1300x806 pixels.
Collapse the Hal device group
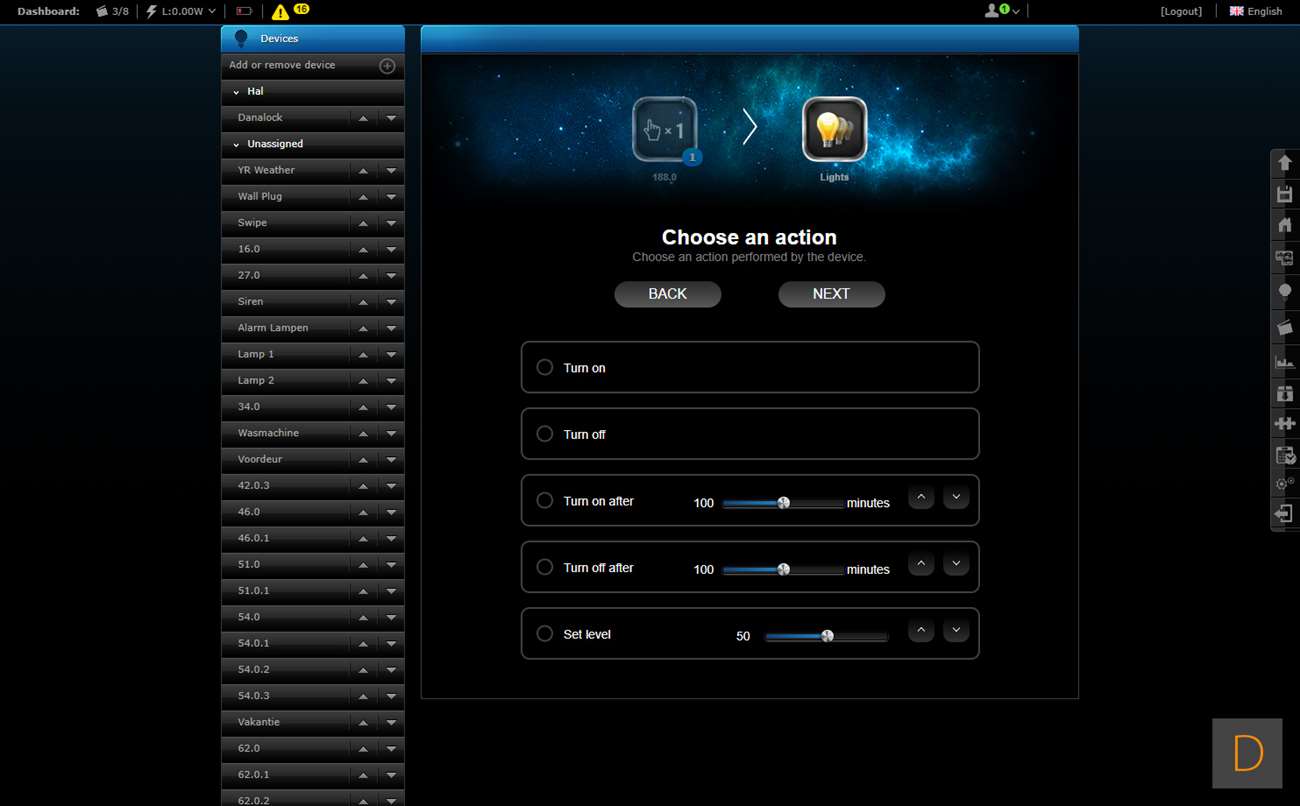[236, 92]
